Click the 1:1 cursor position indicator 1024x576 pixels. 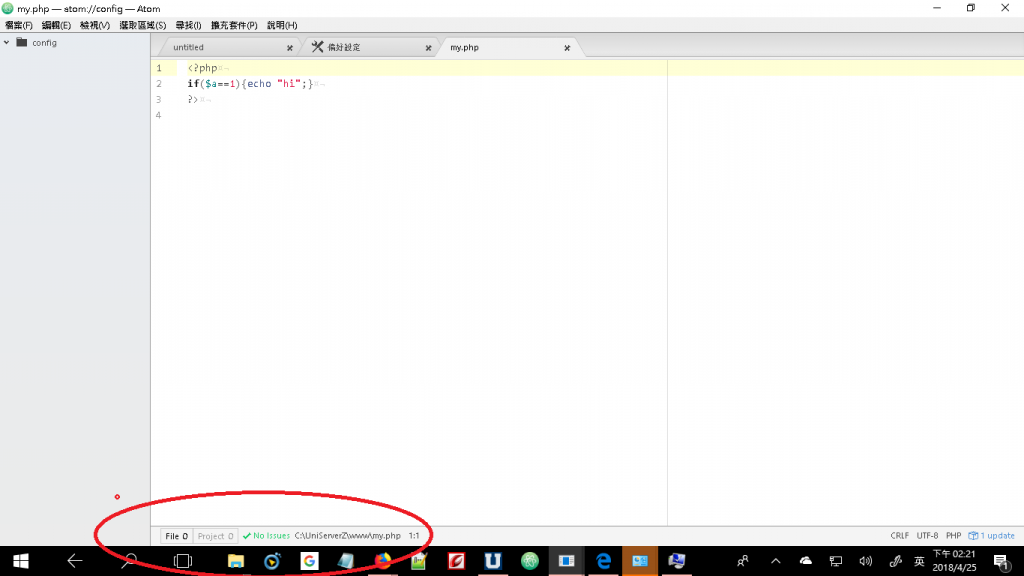[414, 536]
